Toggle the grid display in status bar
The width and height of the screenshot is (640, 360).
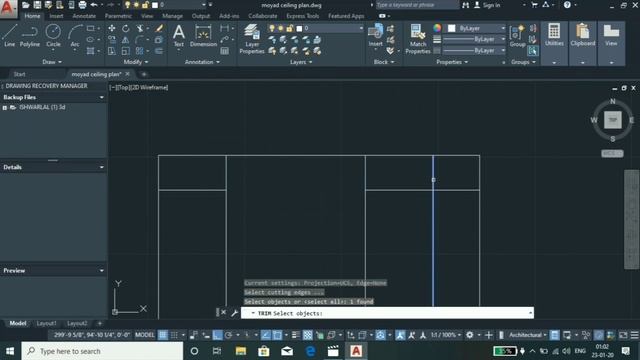click(163, 335)
